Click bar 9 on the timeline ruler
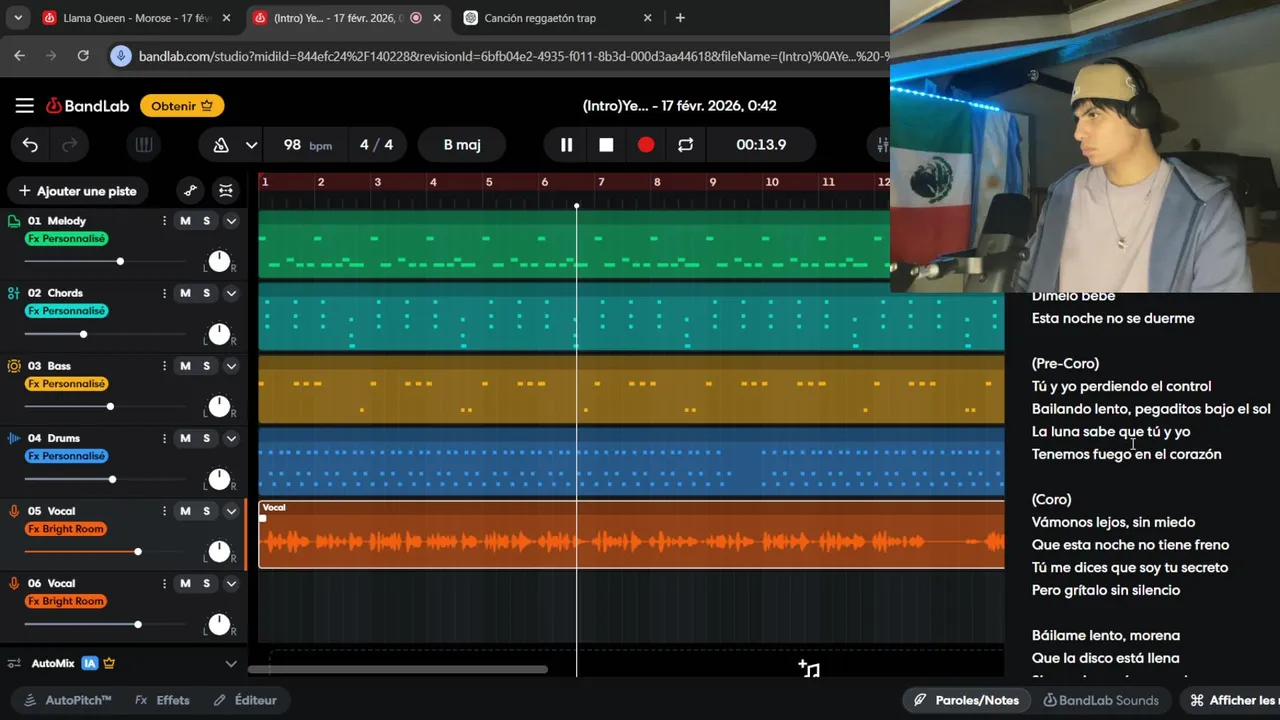 click(713, 182)
